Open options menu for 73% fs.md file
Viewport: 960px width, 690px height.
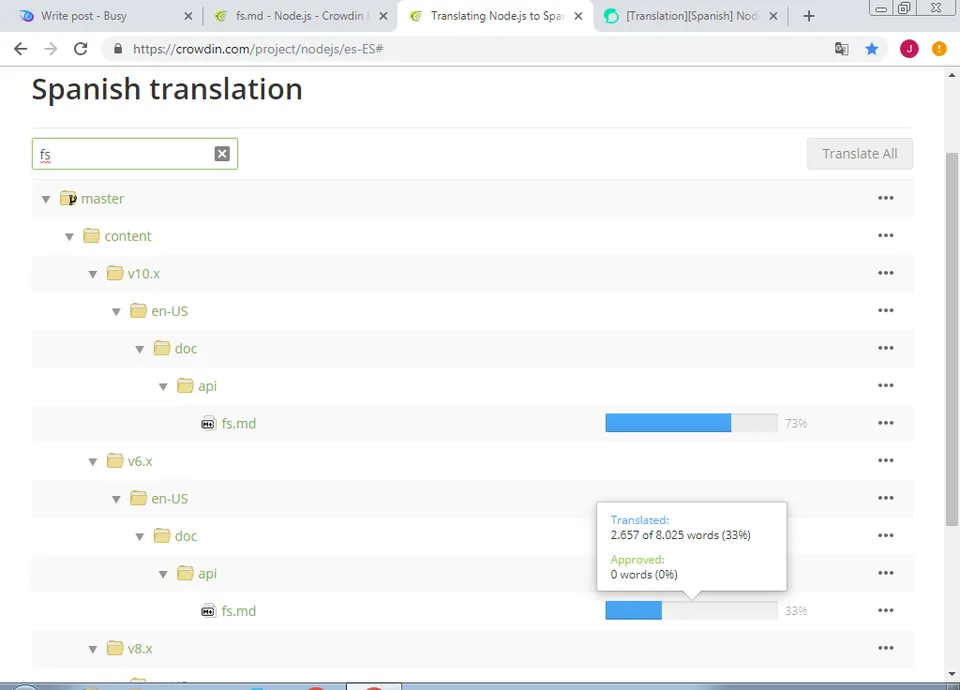point(885,423)
